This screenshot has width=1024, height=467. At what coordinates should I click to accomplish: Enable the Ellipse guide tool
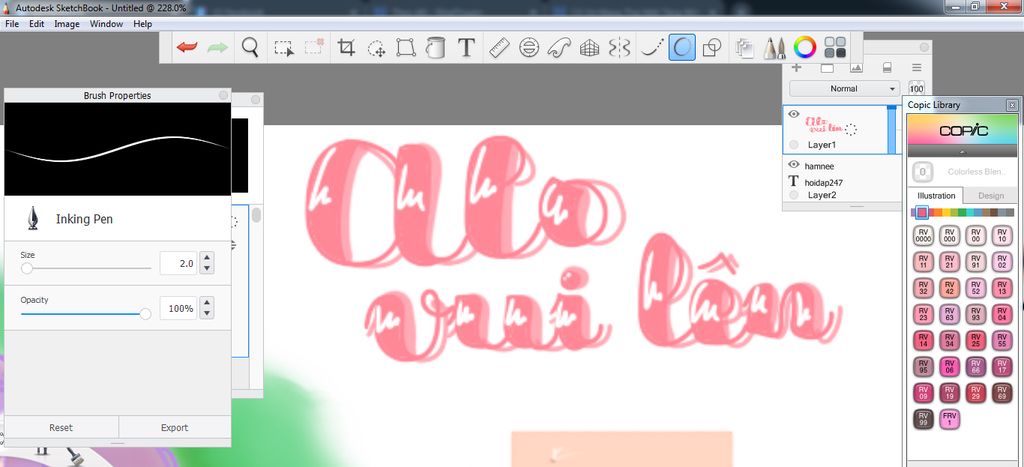coord(529,48)
